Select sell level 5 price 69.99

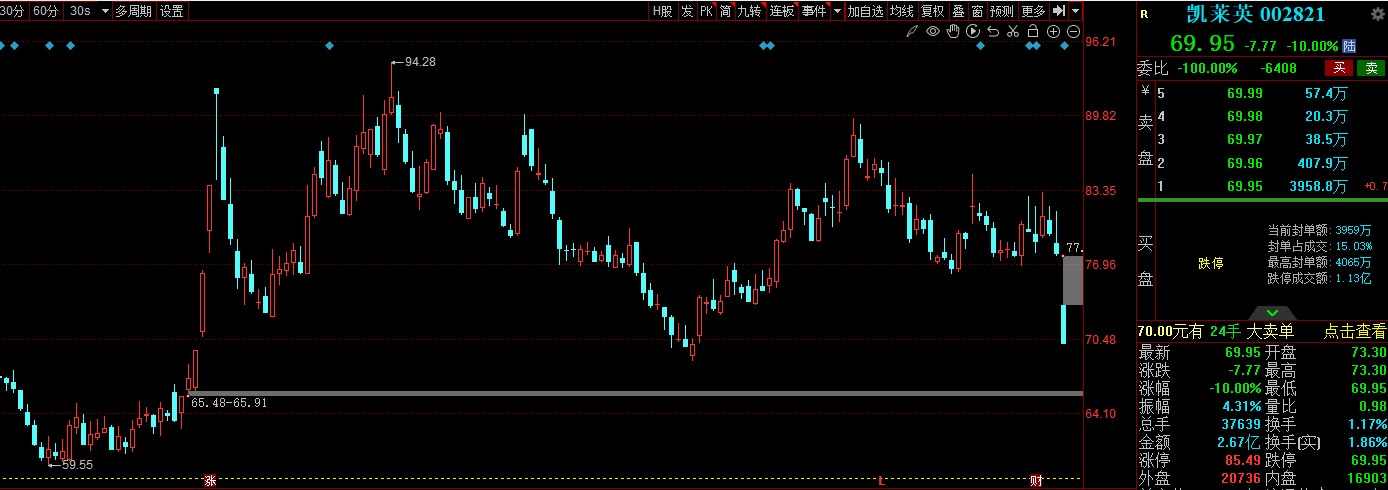coord(1245,93)
